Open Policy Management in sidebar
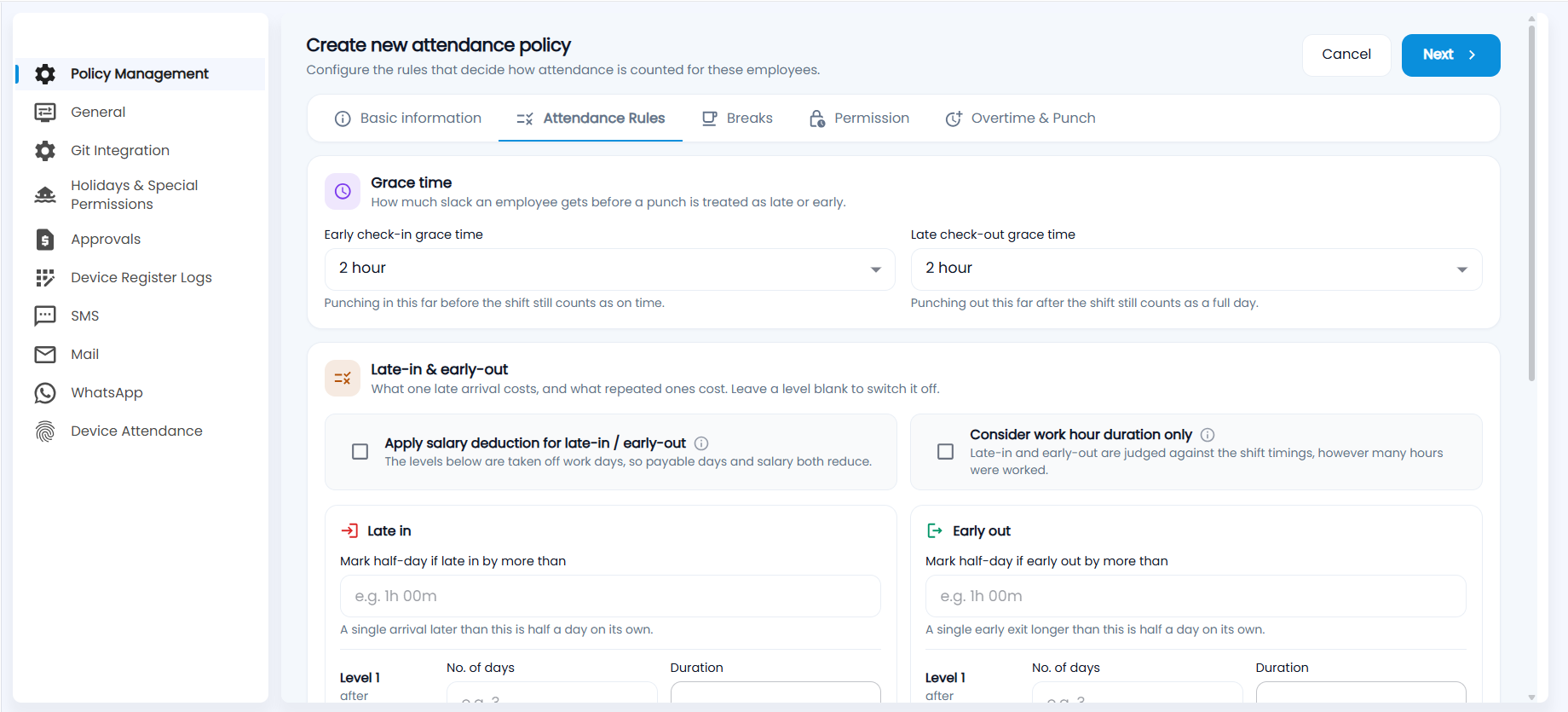Image resolution: width=1568 pixels, height=712 pixels. [141, 74]
